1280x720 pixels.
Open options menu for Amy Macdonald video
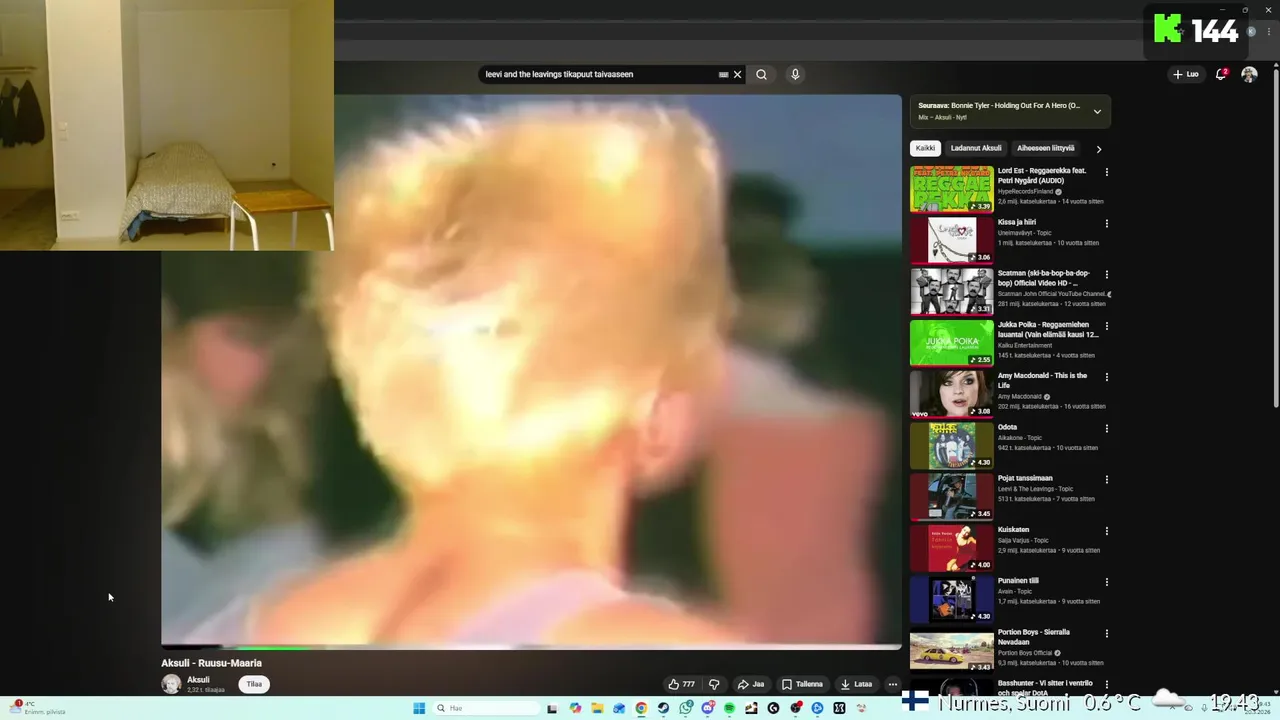pos(1106,377)
